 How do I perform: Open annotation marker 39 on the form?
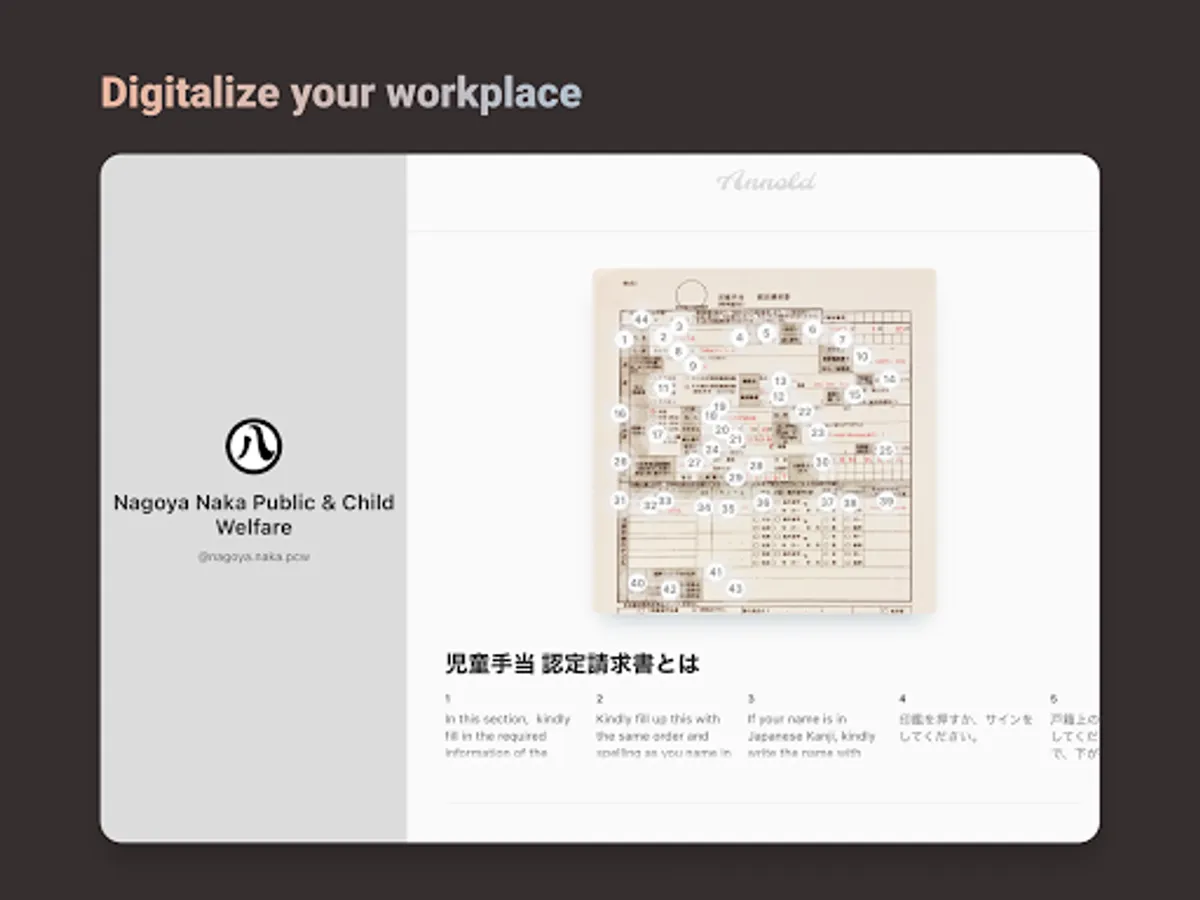[x=886, y=501]
